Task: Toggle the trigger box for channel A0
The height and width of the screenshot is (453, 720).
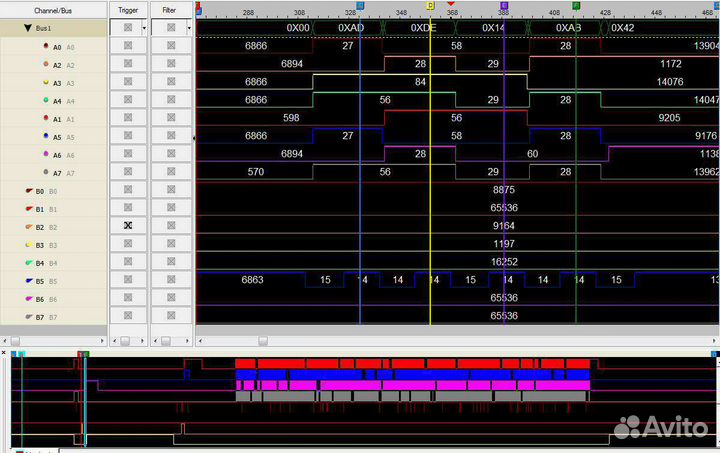Action: [127, 47]
